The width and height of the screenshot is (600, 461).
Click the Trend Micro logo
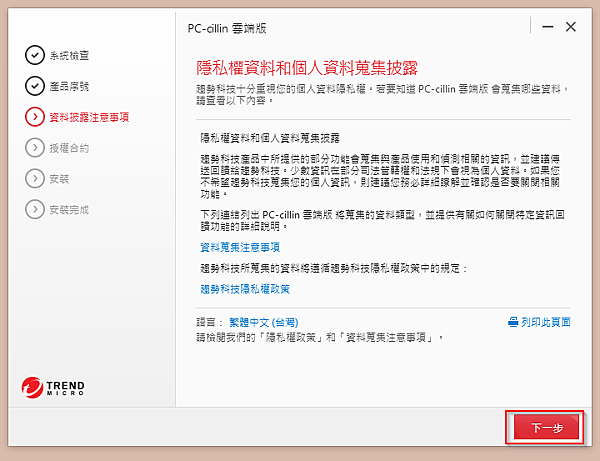[53, 388]
